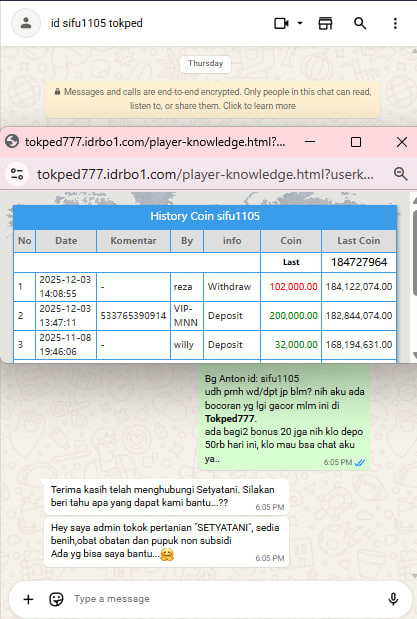
Task: Open the chat three-dot menu
Action: pyautogui.click(x=395, y=23)
